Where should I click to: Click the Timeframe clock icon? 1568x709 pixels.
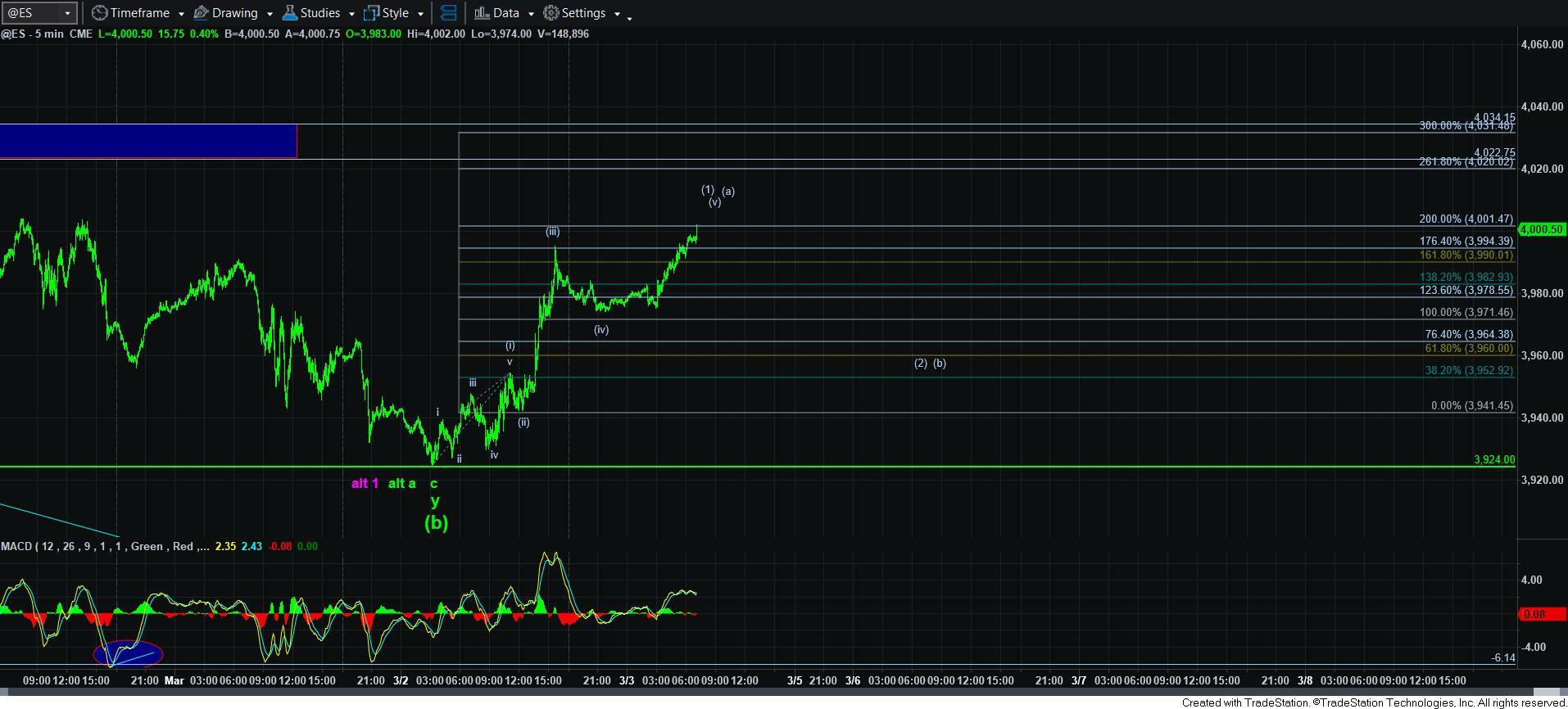point(99,13)
